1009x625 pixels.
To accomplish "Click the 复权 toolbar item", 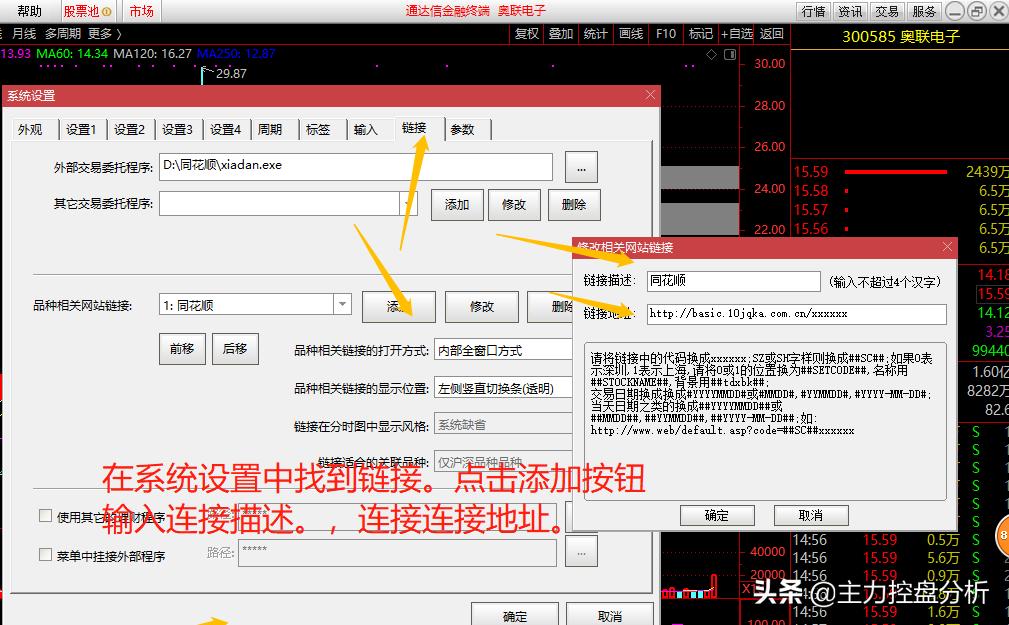I will click(x=526, y=33).
